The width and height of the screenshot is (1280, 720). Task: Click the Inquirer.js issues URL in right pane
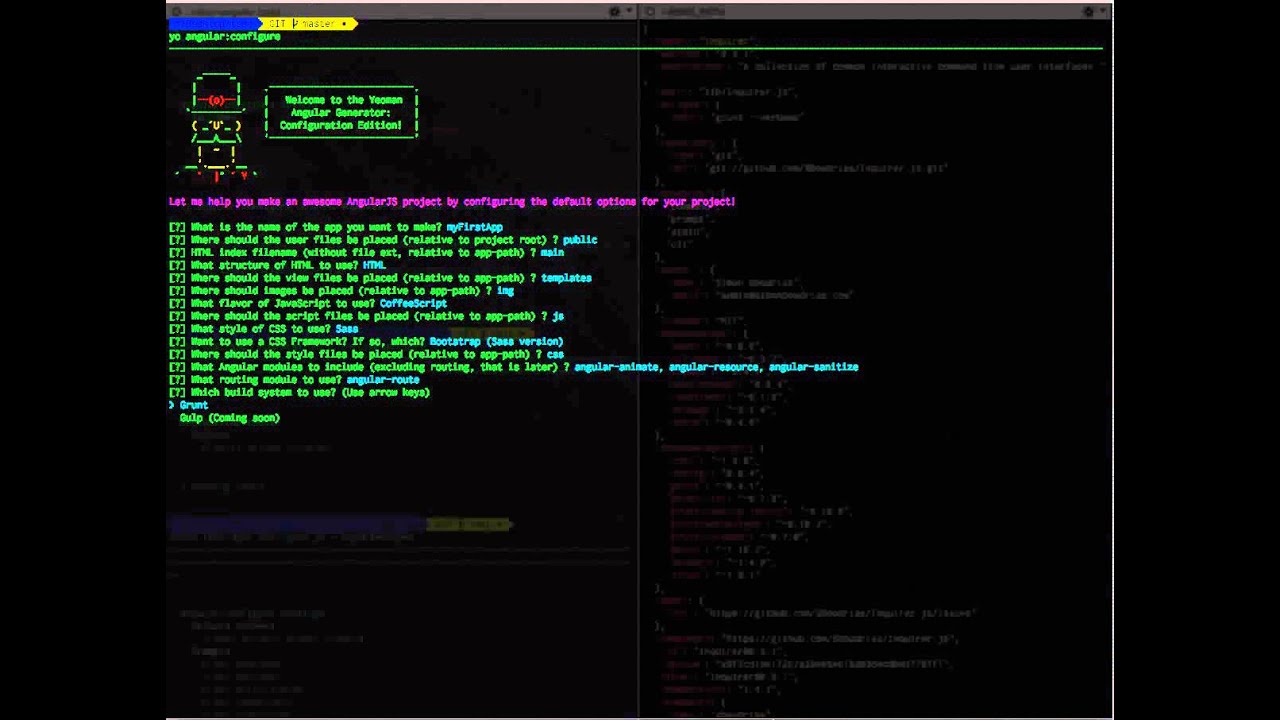coord(840,613)
